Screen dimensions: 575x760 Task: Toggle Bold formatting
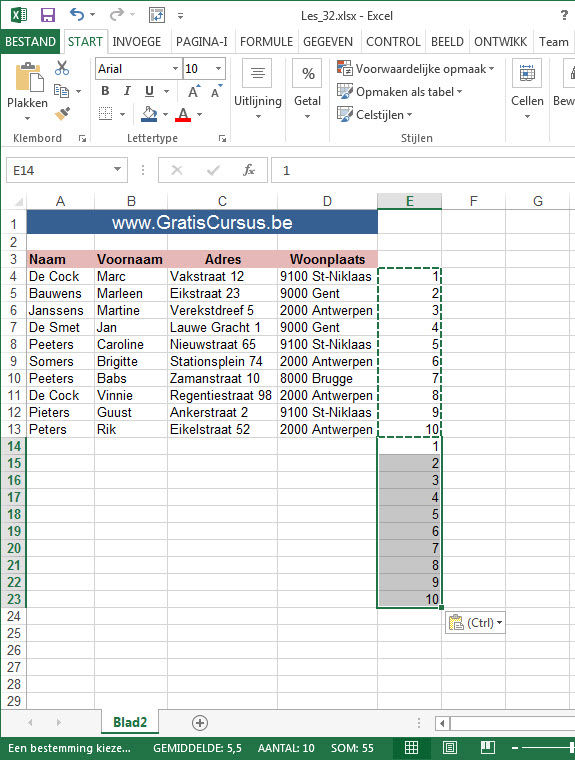point(105,91)
